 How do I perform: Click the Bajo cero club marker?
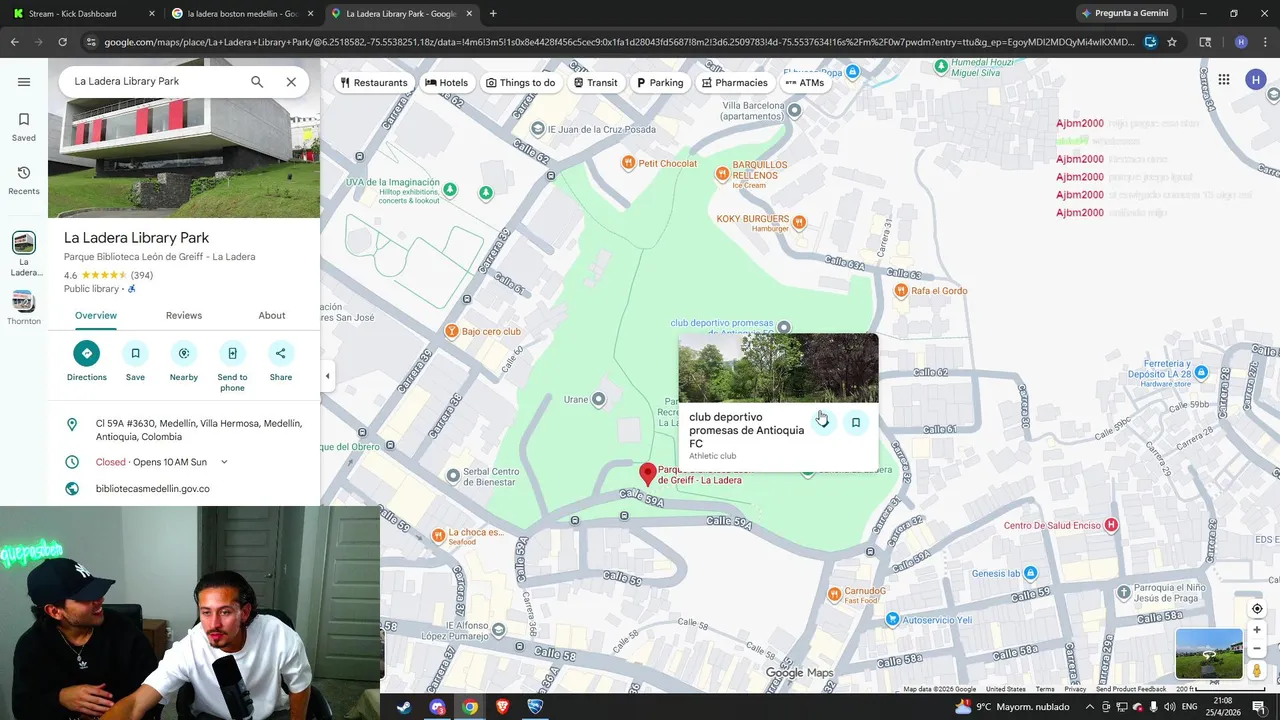pos(452,331)
